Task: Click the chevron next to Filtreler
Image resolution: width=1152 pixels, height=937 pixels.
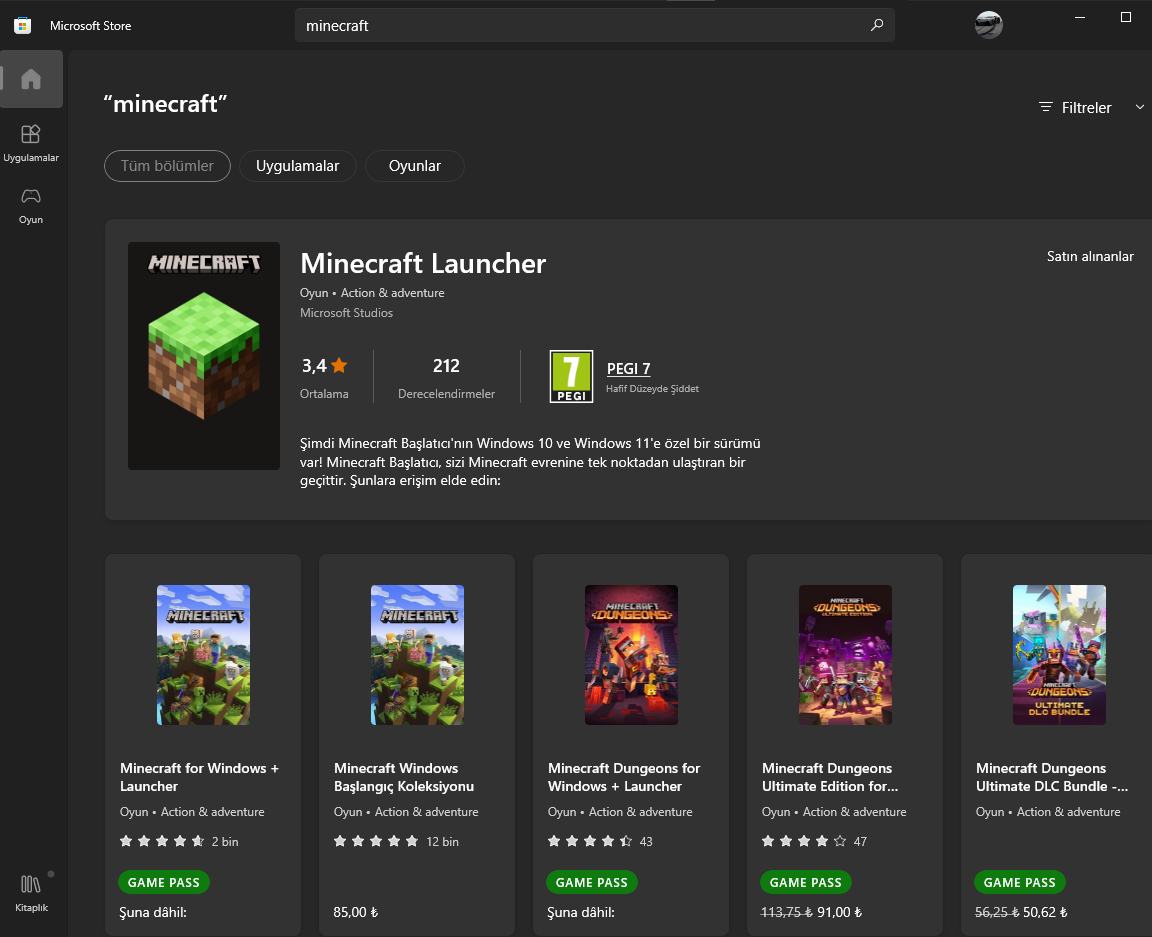Action: pos(1139,107)
